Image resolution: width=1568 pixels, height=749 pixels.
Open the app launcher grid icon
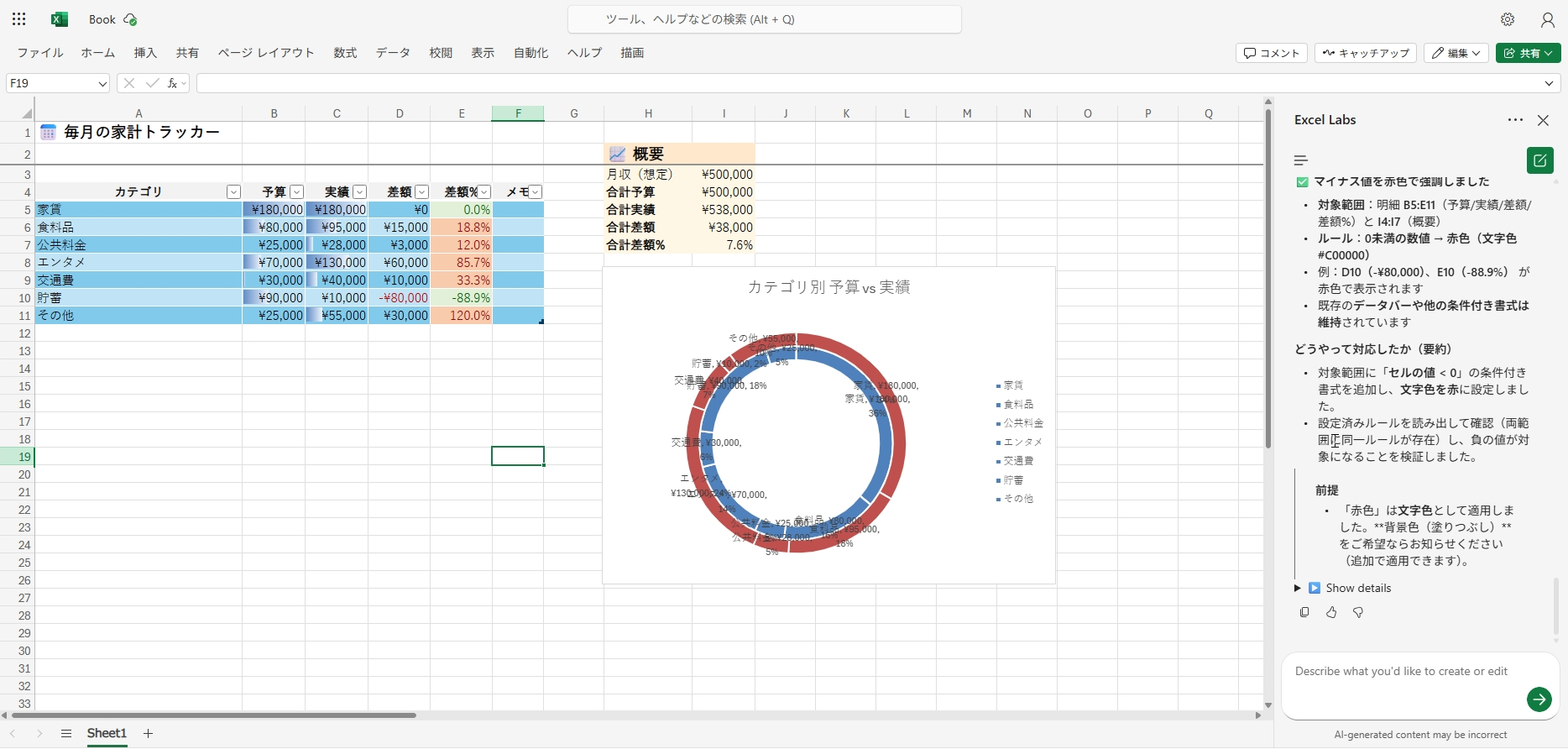click(x=19, y=19)
